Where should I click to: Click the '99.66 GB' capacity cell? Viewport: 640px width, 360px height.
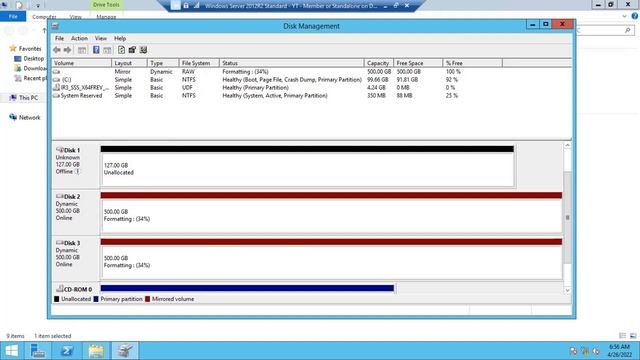tap(378, 80)
